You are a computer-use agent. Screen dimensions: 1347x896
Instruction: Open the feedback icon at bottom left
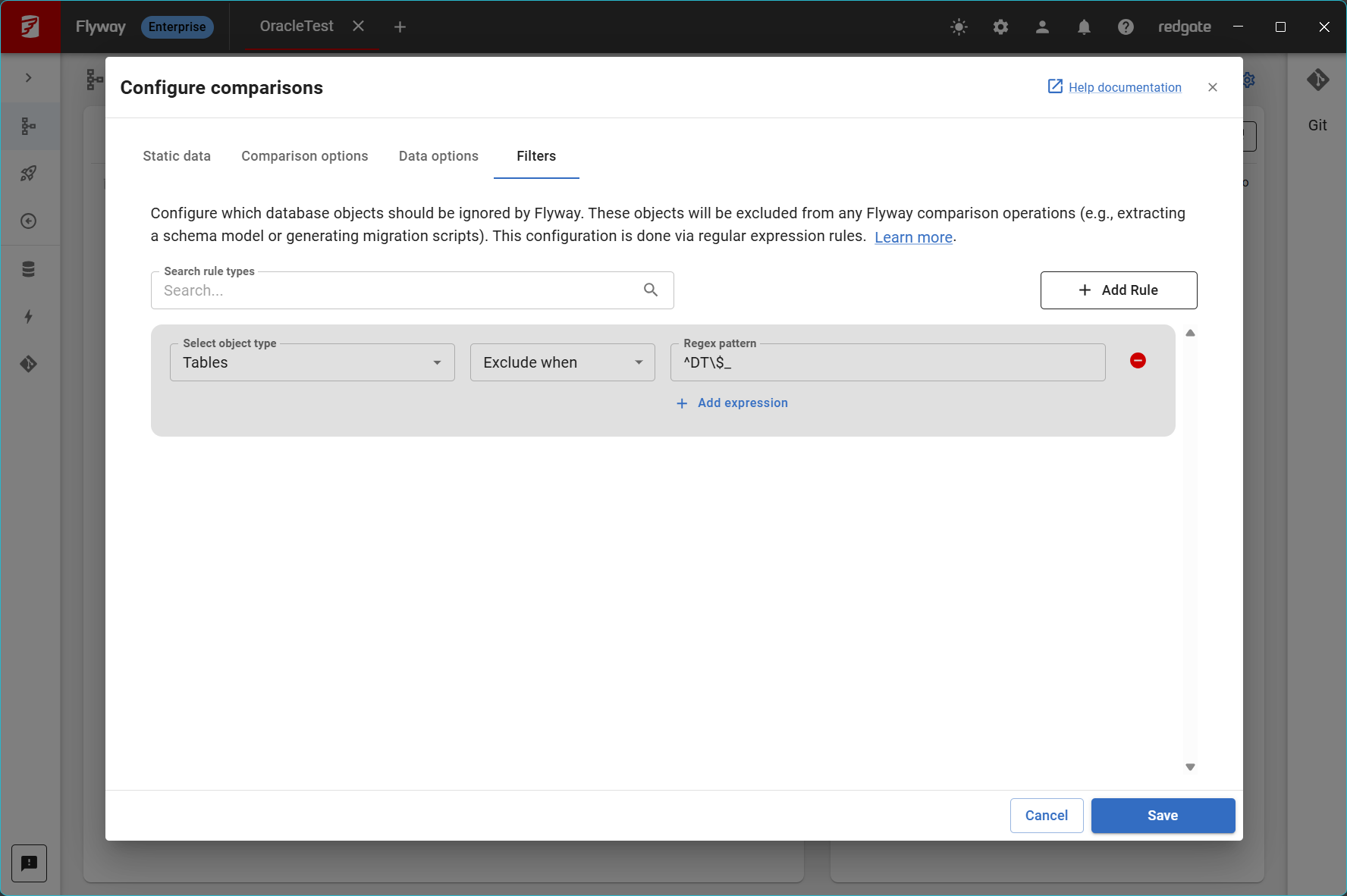pyautogui.click(x=29, y=863)
